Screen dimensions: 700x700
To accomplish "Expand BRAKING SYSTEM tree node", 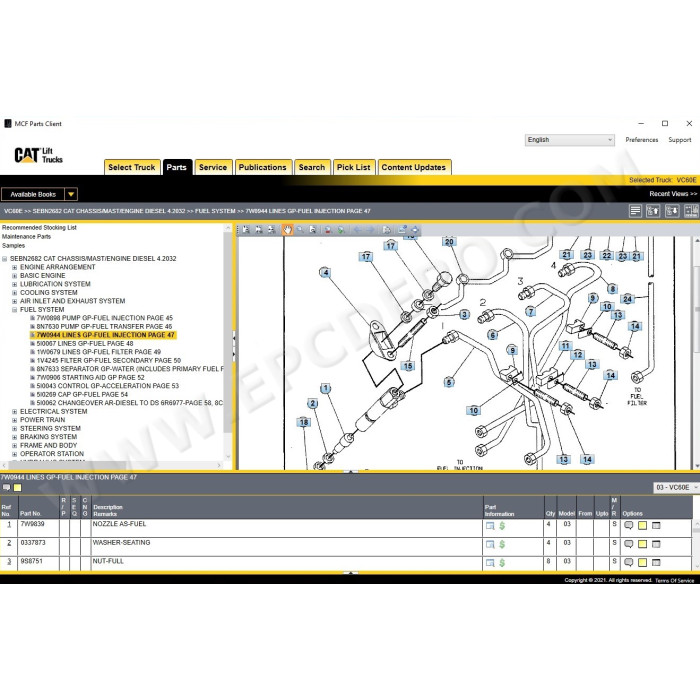I will pyautogui.click(x=14, y=437).
